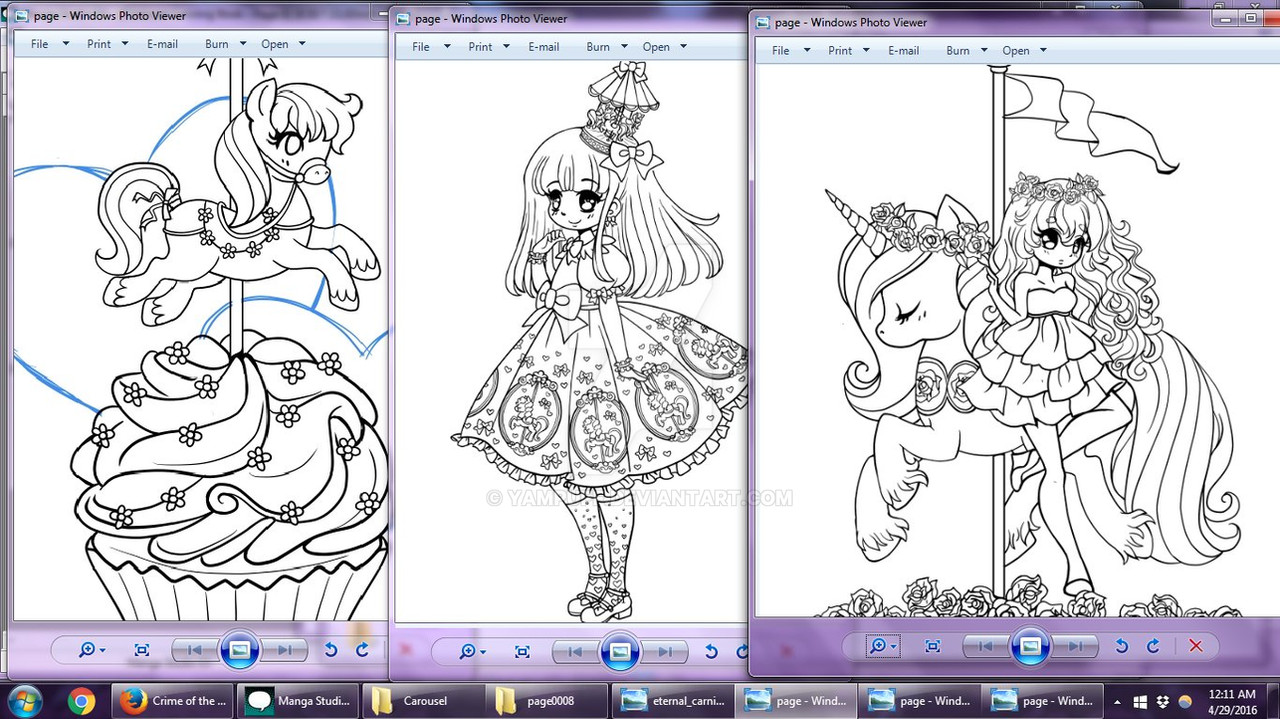Go to next image in the unicorn window

coord(1075,646)
